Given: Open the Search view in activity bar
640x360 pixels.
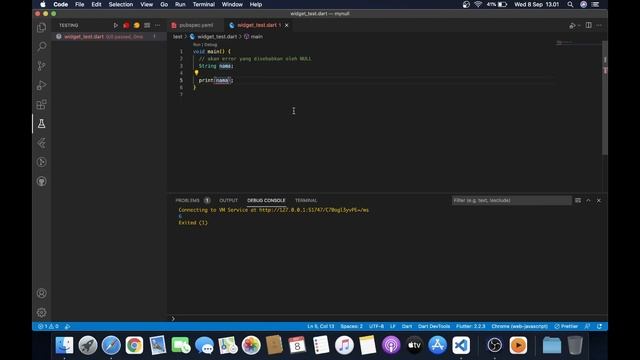Looking at the screenshot, I should [x=41, y=46].
